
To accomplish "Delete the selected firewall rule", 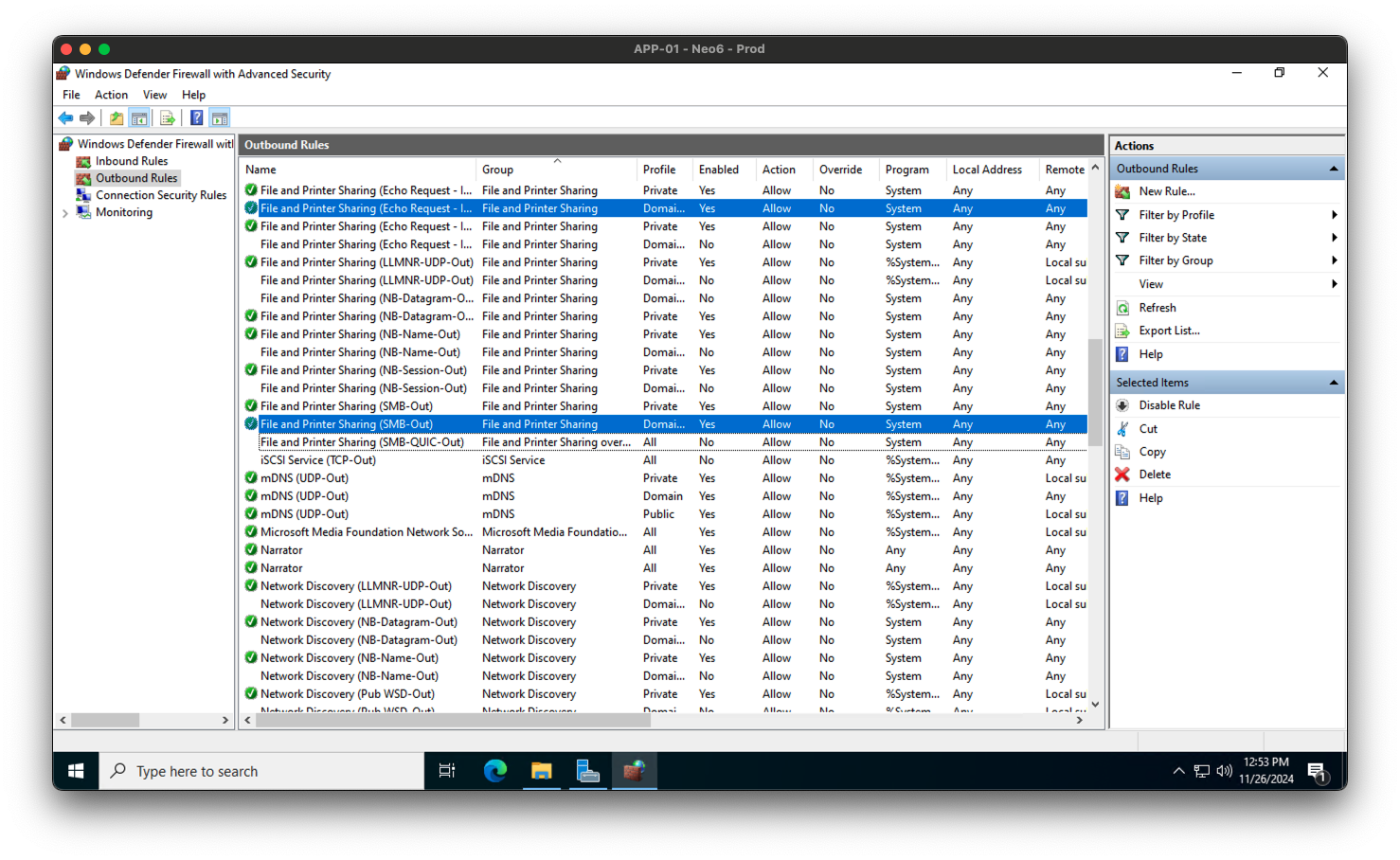I will 1154,474.
